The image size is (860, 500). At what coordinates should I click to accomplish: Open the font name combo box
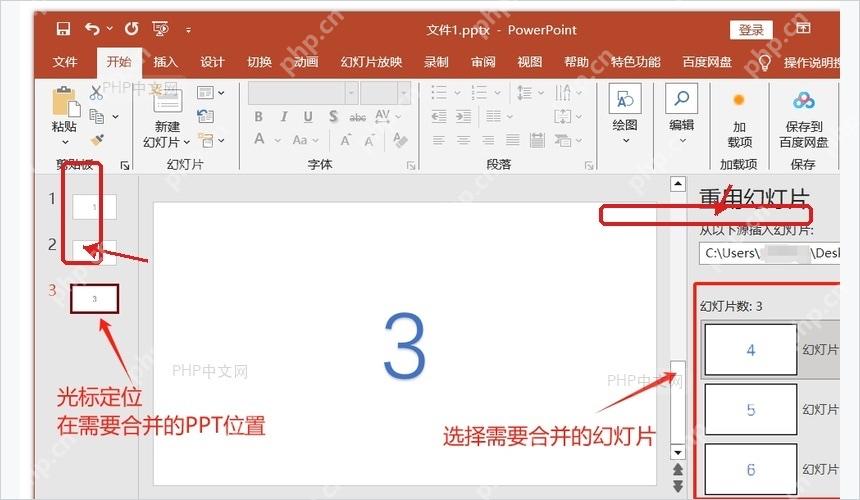pyautogui.click(x=303, y=93)
